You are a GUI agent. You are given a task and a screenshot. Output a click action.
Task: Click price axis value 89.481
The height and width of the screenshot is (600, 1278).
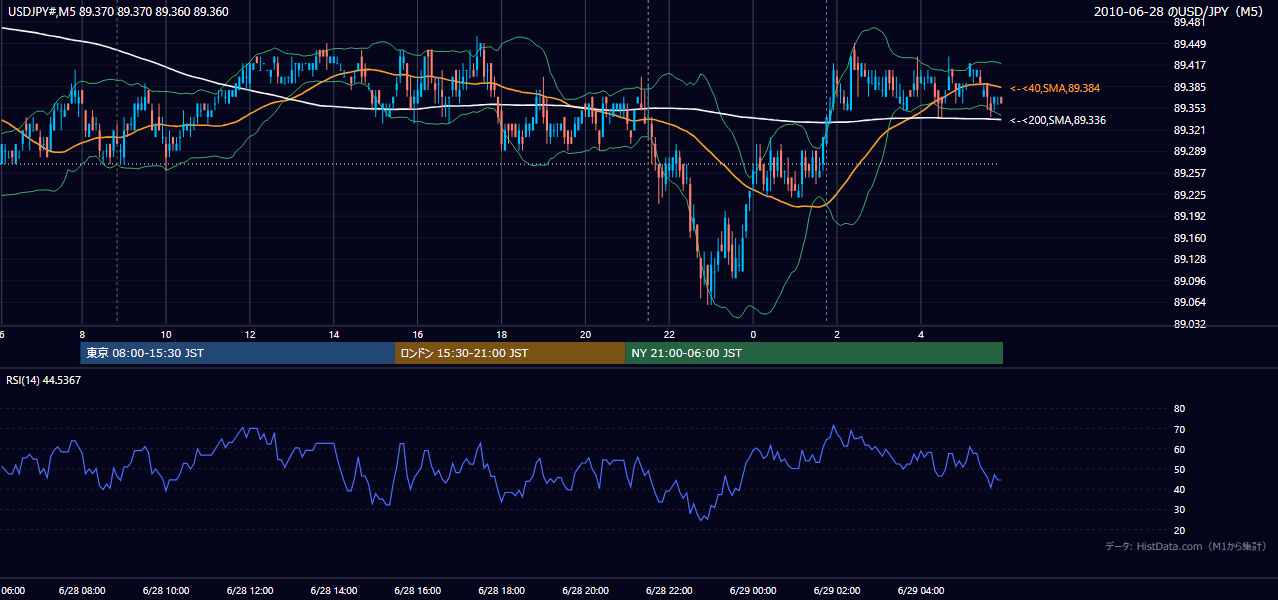(1189, 22)
